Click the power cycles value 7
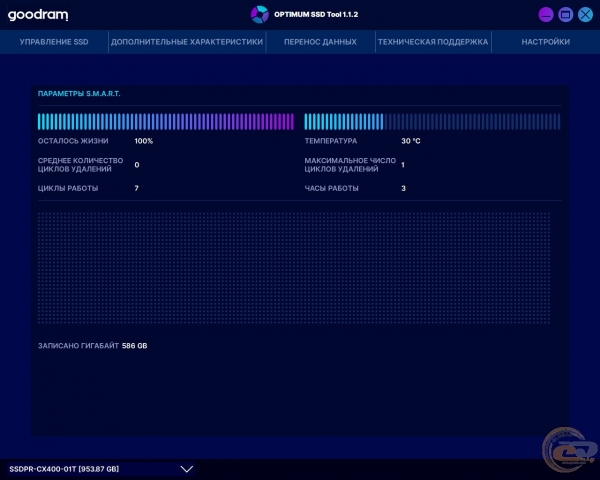The image size is (600, 480). [137, 188]
